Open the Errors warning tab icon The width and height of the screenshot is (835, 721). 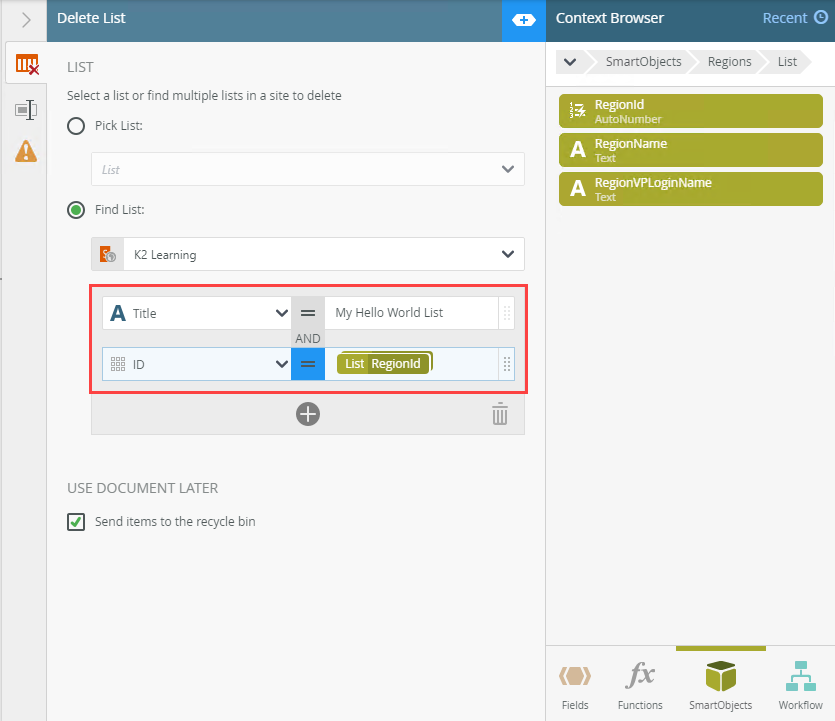click(26, 151)
